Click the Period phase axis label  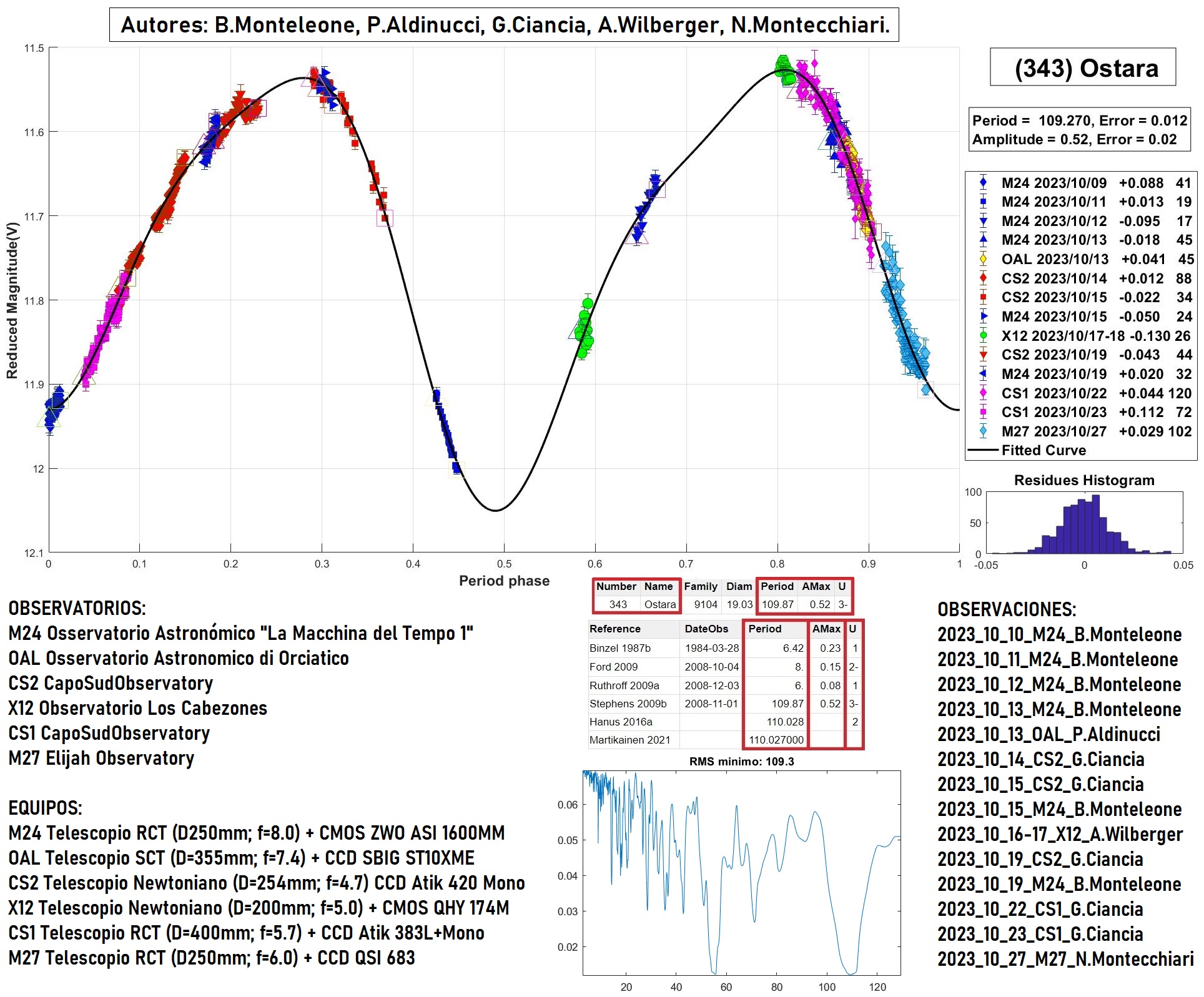pos(504,581)
